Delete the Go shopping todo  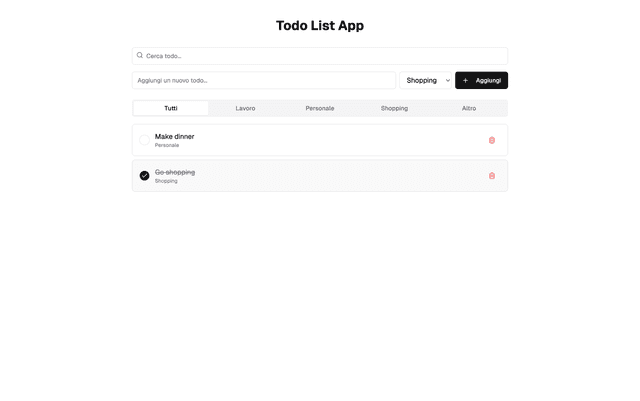491,176
